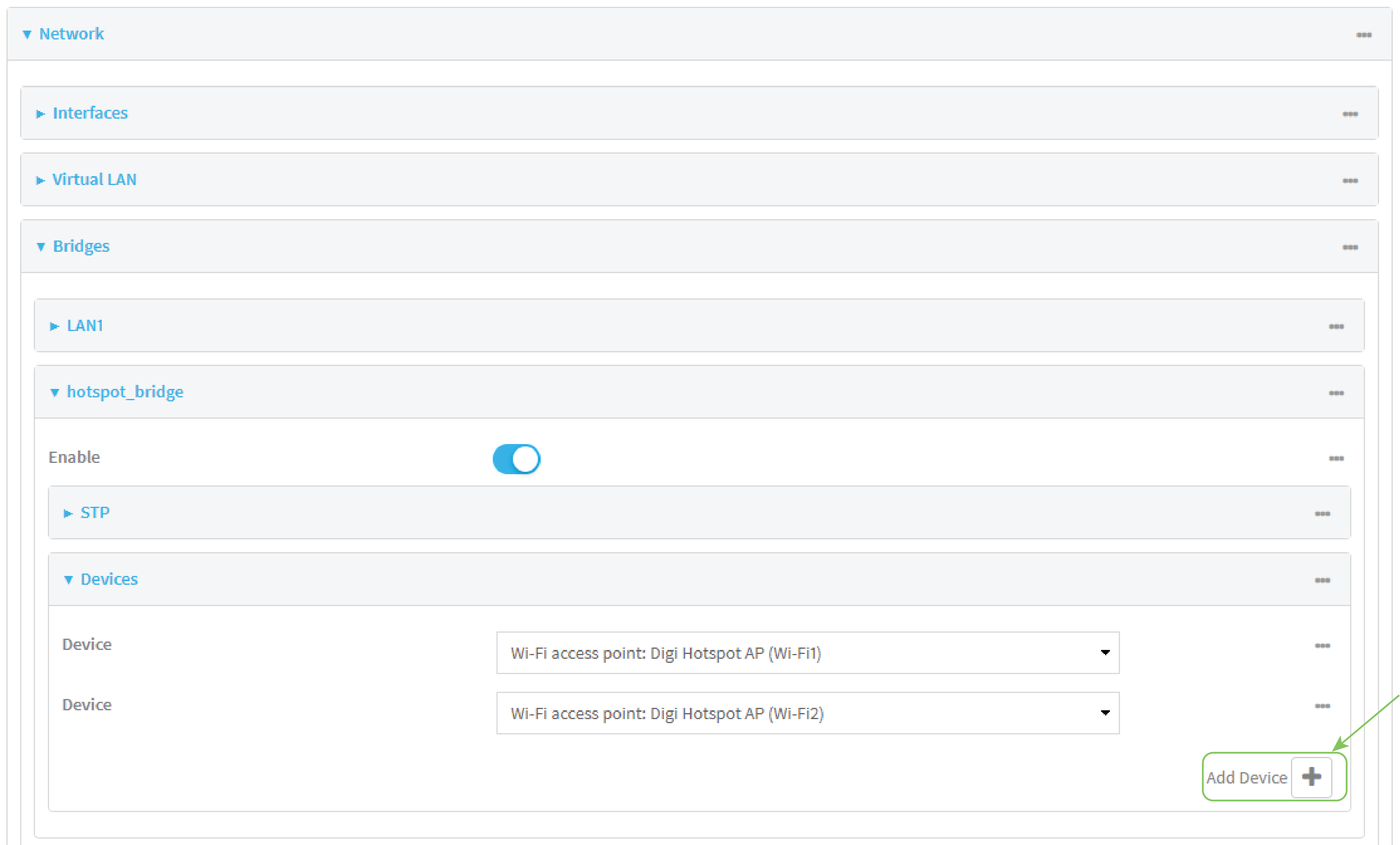Viewport: 1400px width, 845px height.
Task: Open the Virtual LAN row's ellipsis menu
Action: 1349,181
